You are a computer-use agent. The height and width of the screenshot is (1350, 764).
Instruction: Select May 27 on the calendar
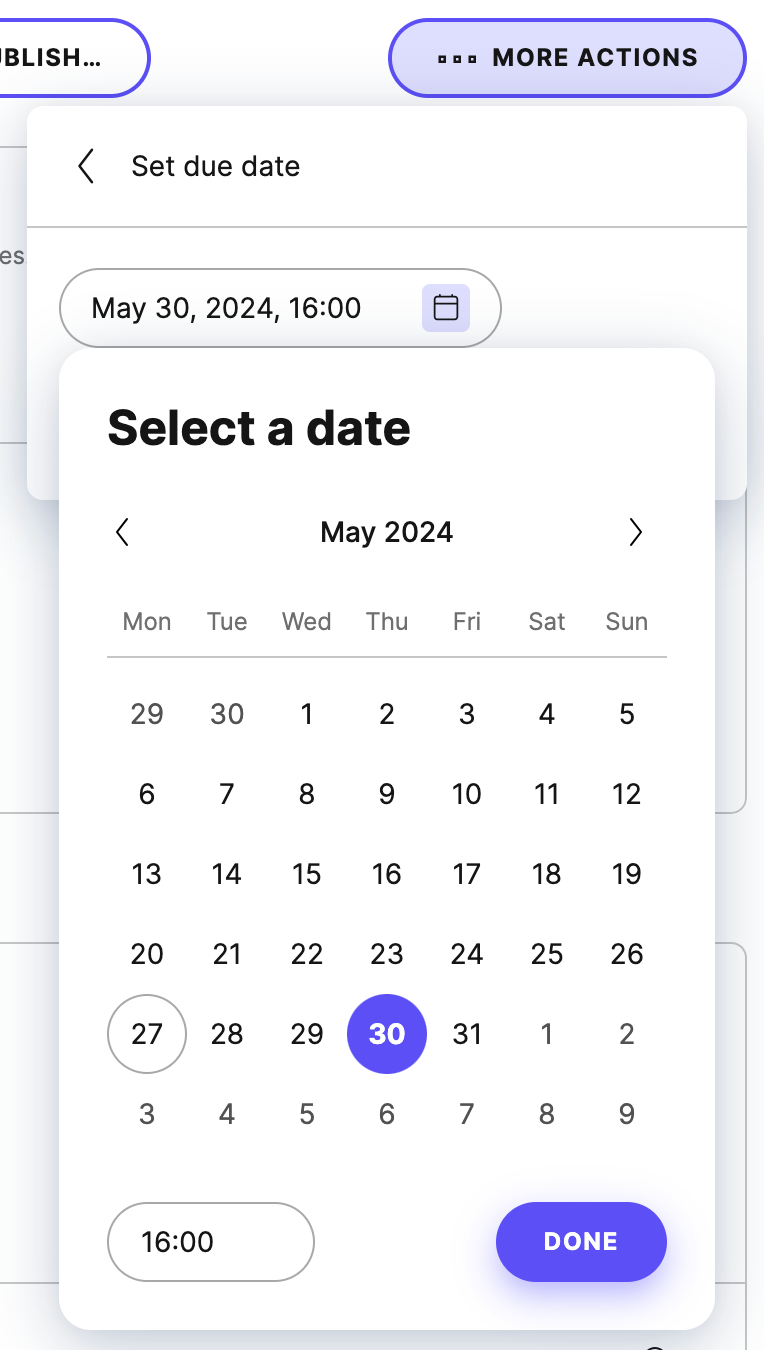click(147, 1034)
